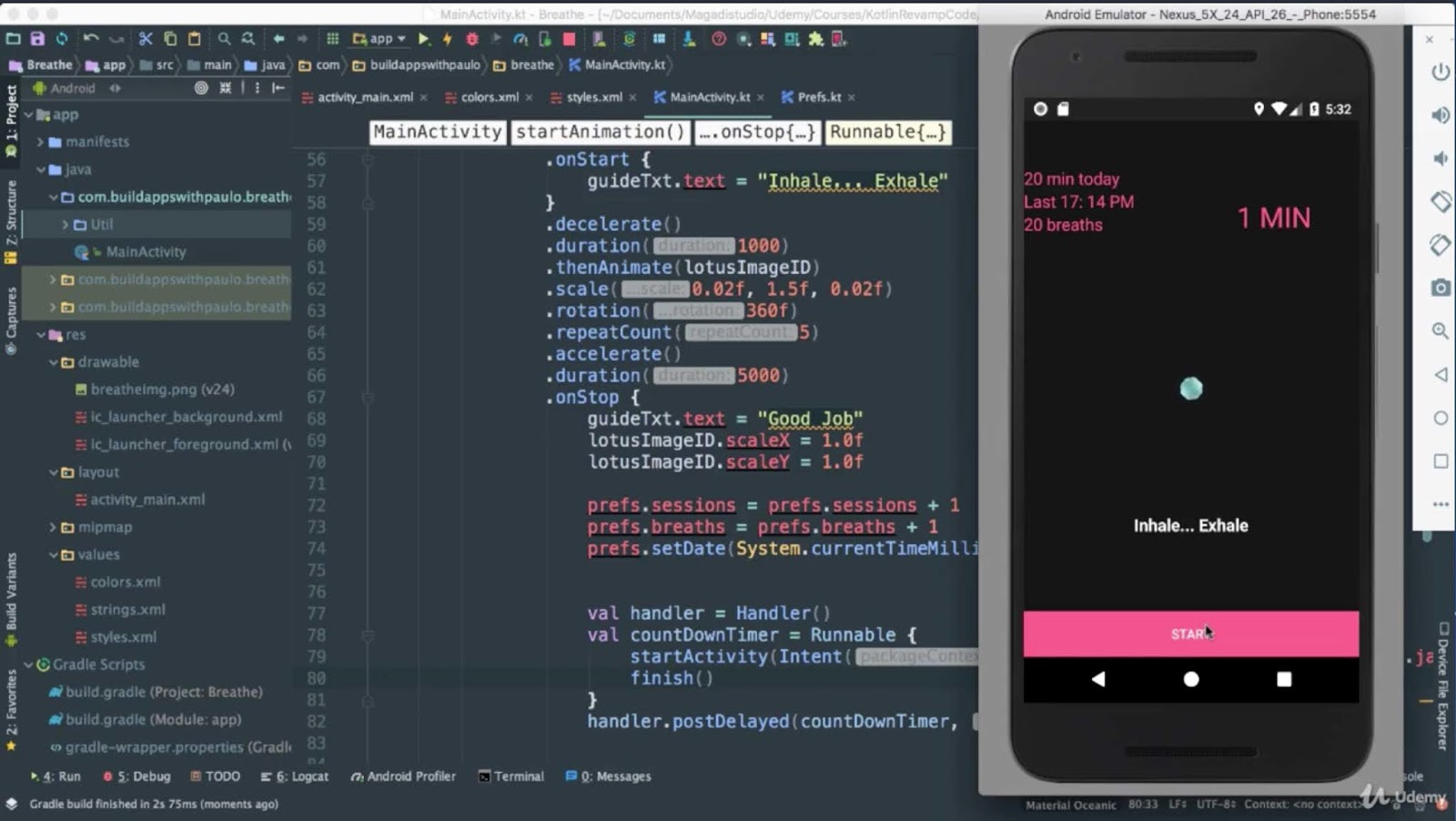1456x821 pixels.
Task: Open the Terminal tool window
Action: click(511, 776)
